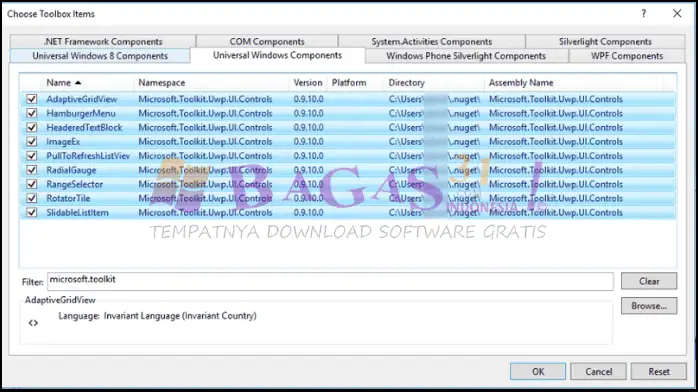The height and width of the screenshot is (392, 698).
Task: Click the Invariant Language (Invariant Country) text
Action: [180, 315]
